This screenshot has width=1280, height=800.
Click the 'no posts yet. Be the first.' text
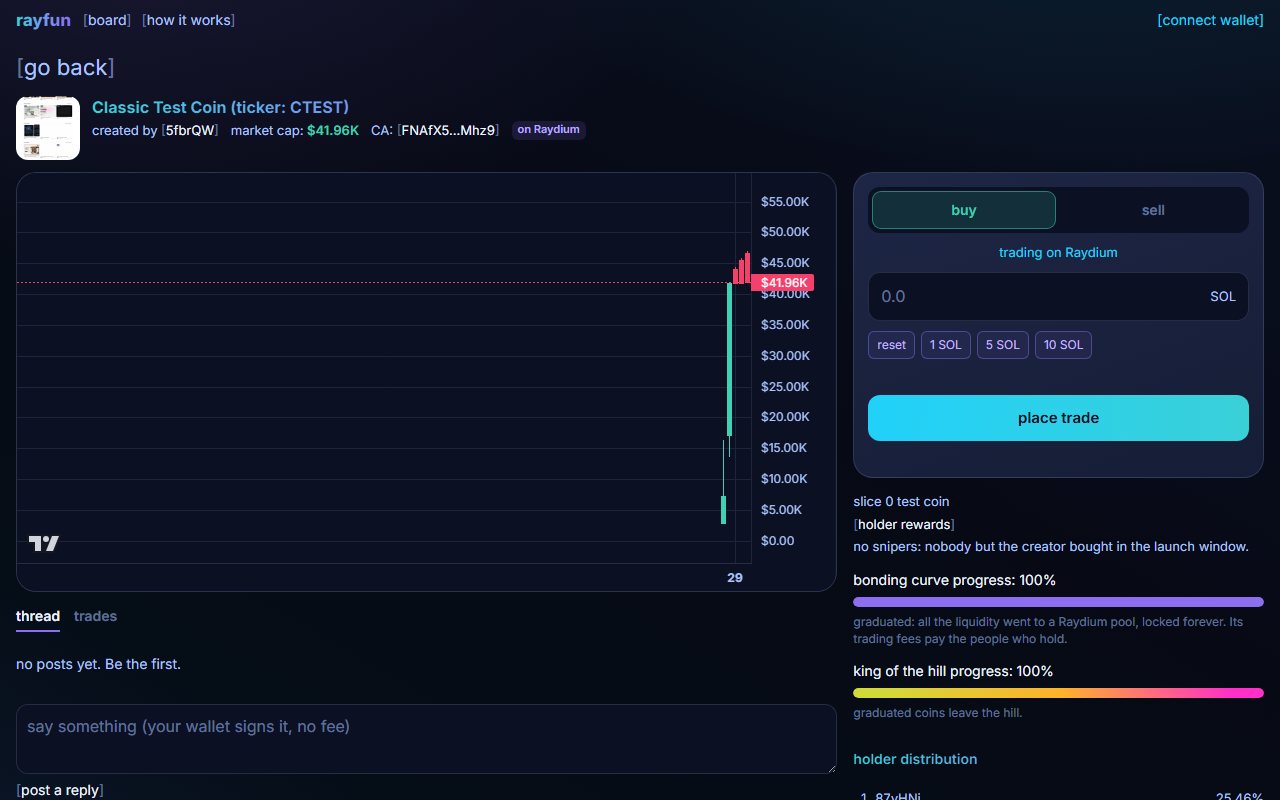coord(98,664)
